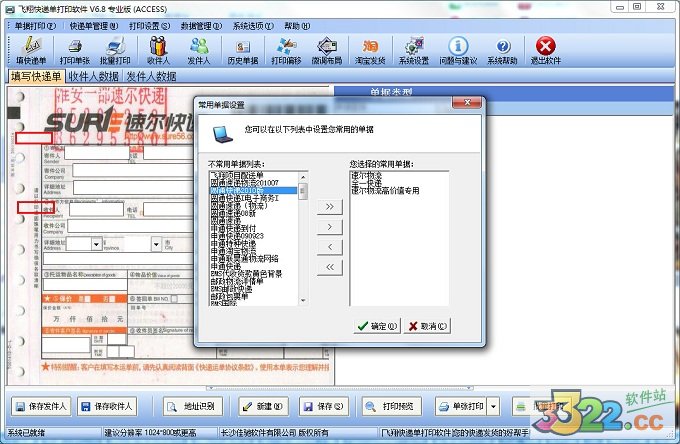This screenshot has width=680, height=444.
Task: Click the 打印预览 button
Action: click(392, 406)
